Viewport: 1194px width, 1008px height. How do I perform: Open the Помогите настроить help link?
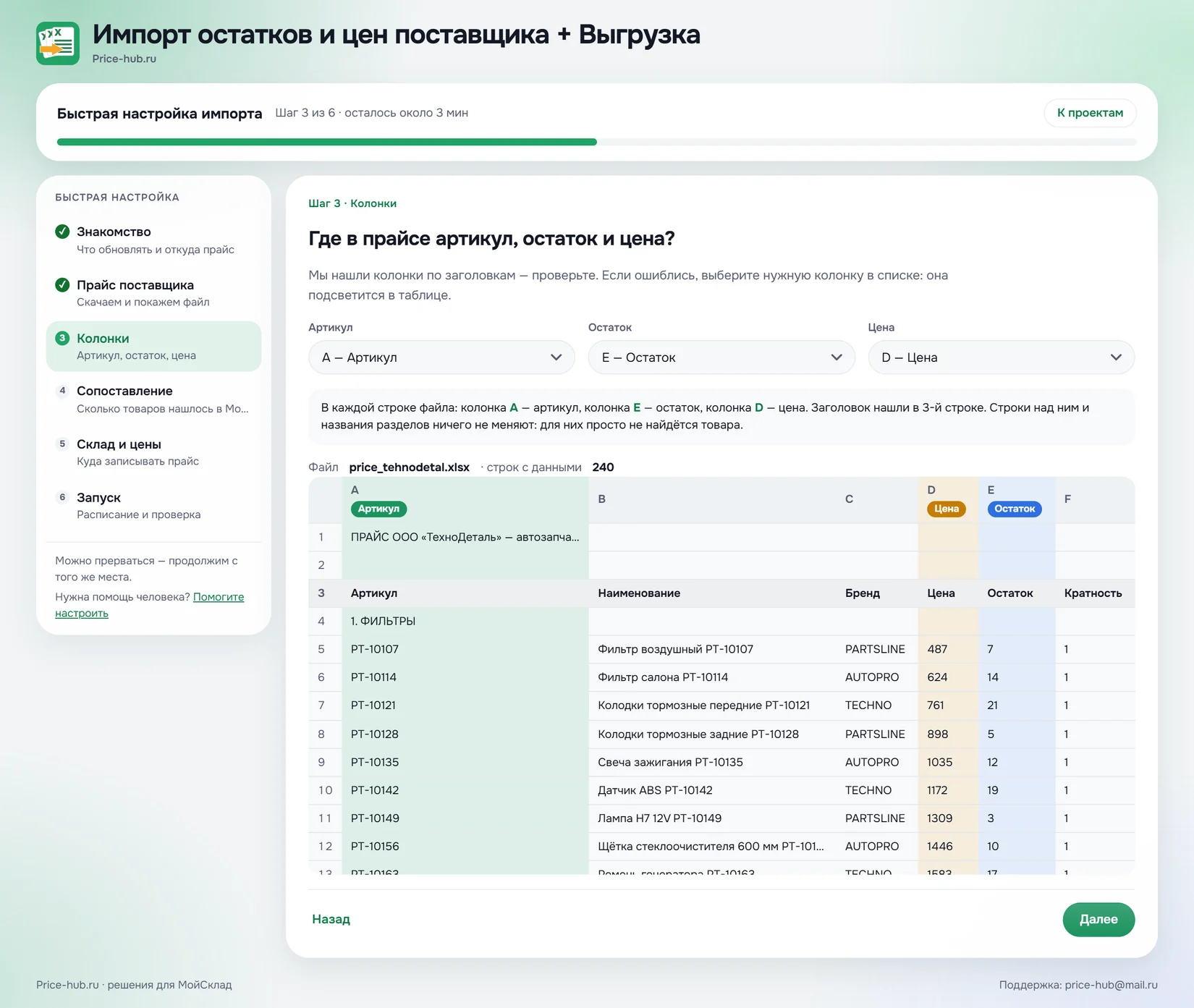pos(219,597)
